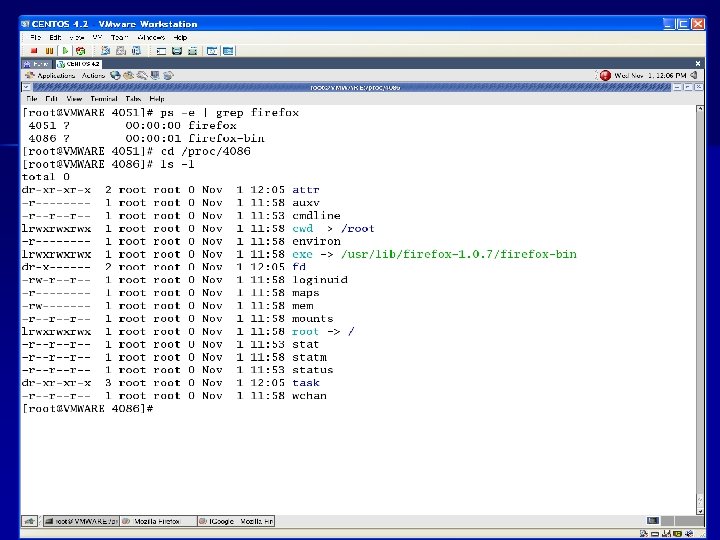
Task: Click the orange Suspend toolbar button
Action: (49, 51)
